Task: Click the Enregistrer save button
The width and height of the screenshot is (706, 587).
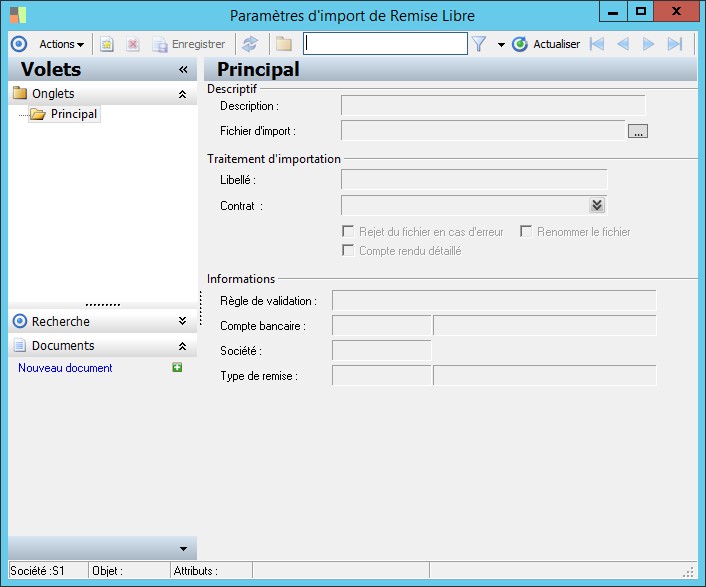Action: point(189,44)
